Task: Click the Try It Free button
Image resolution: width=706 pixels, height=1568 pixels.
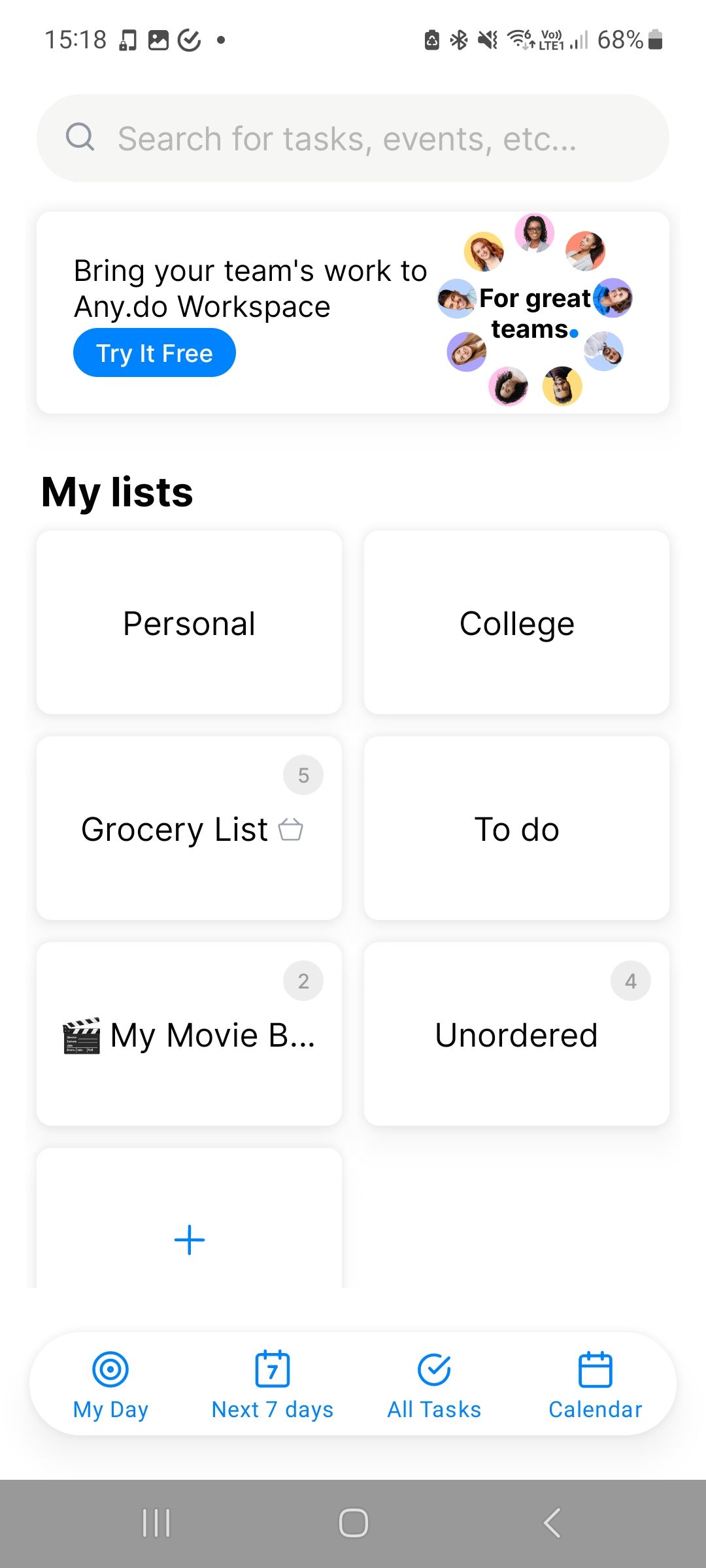Action: pyautogui.click(x=154, y=353)
